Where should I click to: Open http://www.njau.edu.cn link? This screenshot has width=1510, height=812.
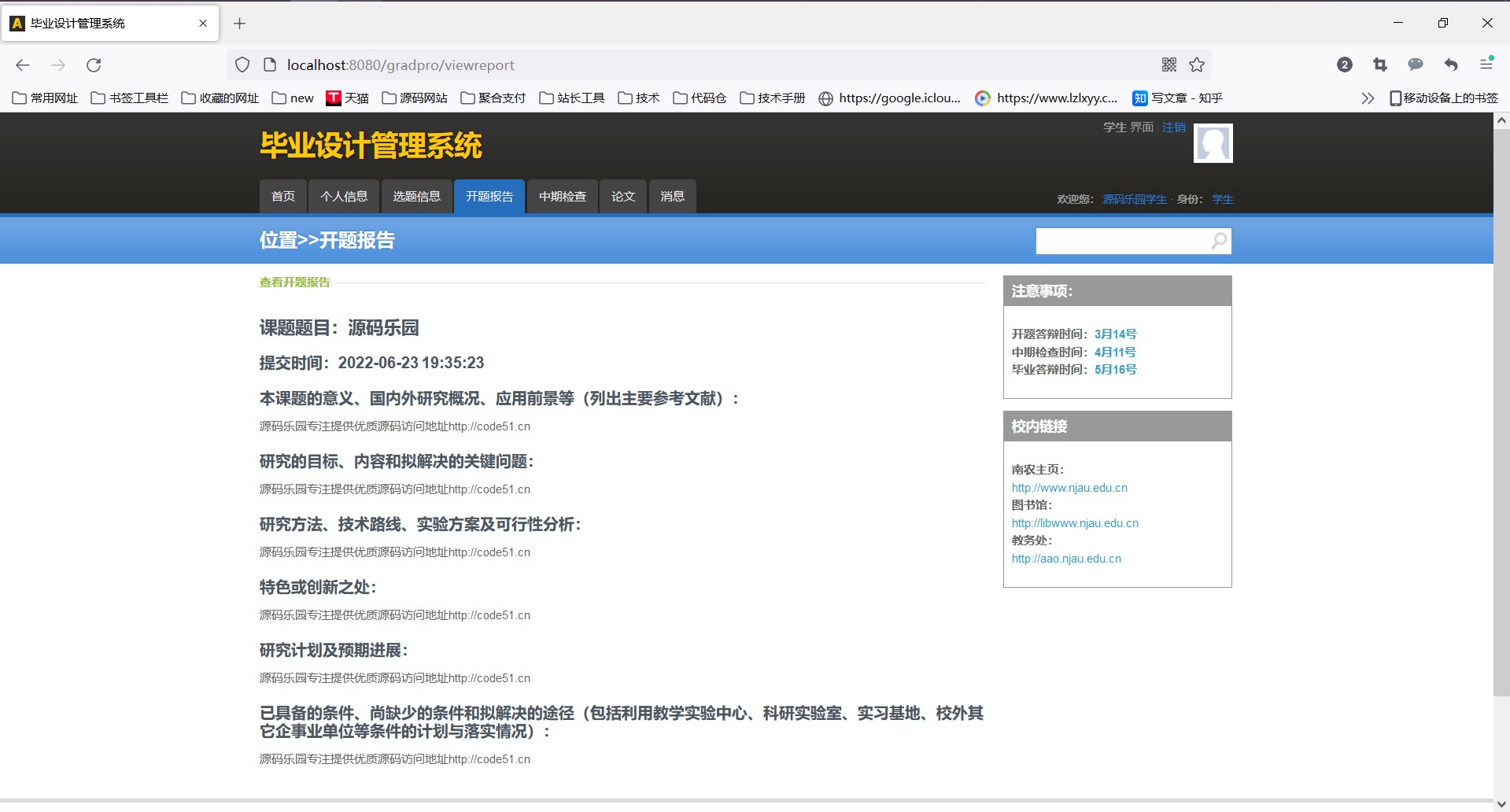pyautogui.click(x=1069, y=488)
